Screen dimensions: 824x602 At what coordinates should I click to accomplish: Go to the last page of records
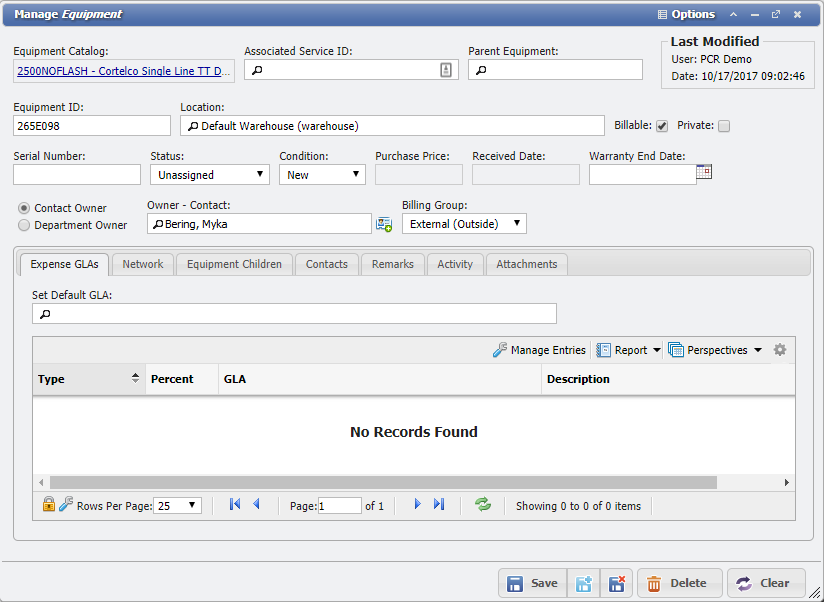pyautogui.click(x=439, y=505)
